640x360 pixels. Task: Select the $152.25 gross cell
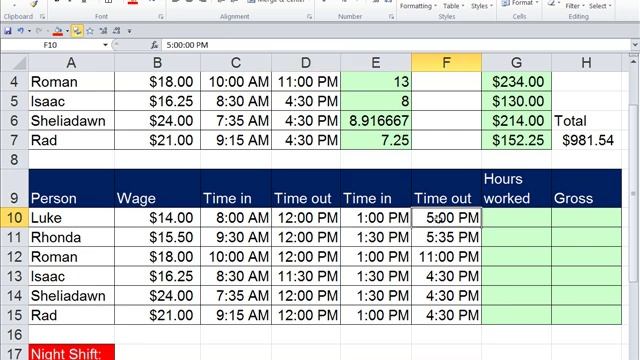point(517,140)
